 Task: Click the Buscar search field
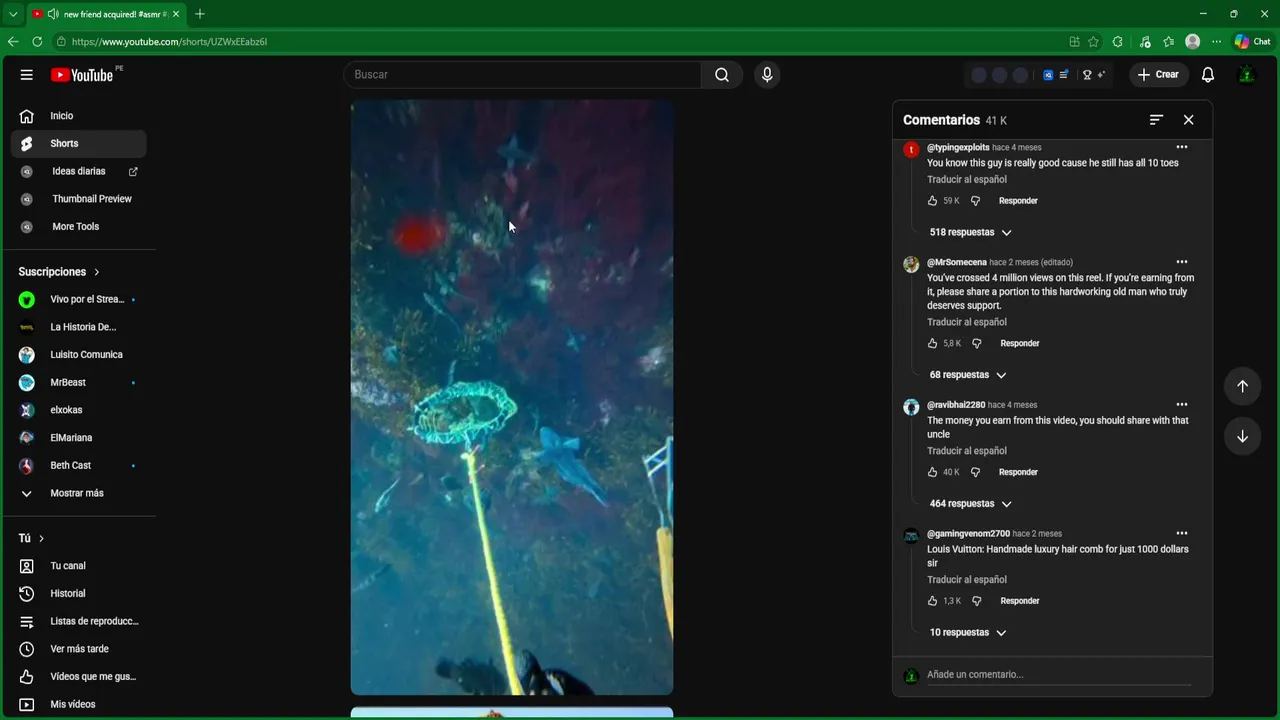pyautogui.click(x=522, y=75)
